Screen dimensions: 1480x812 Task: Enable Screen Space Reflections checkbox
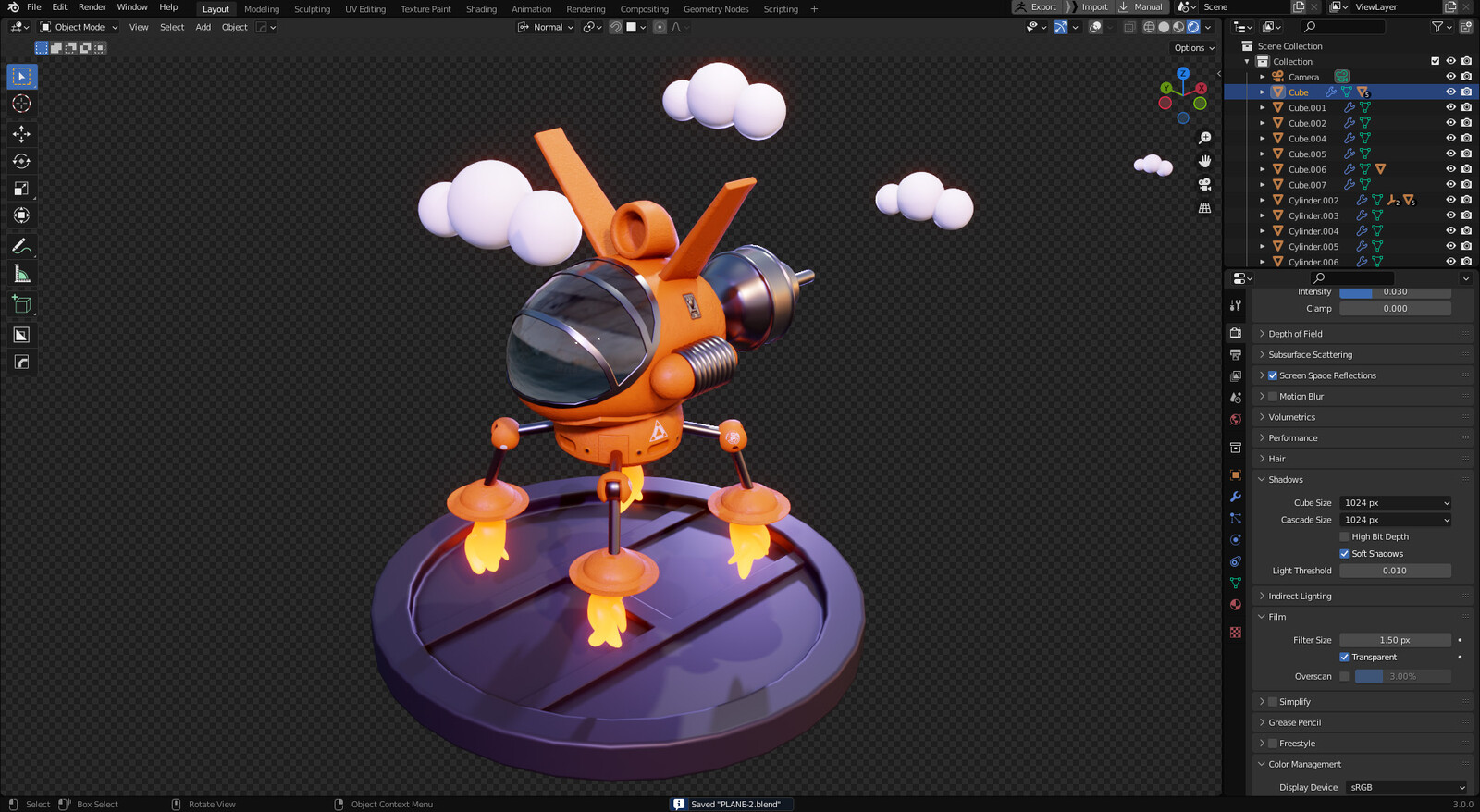click(1273, 375)
